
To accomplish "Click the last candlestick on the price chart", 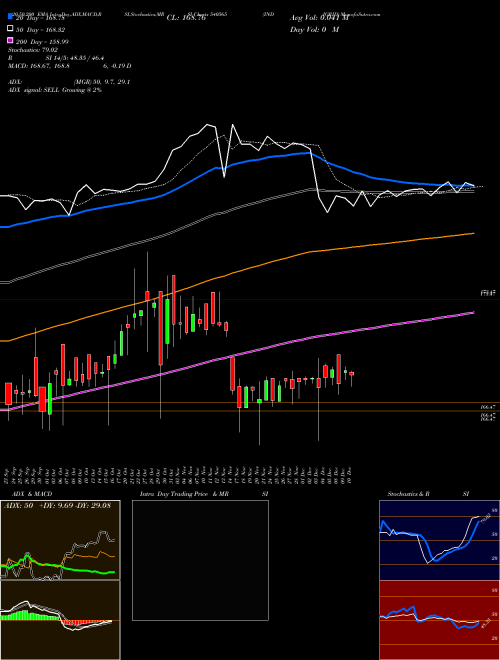I will (352, 374).
